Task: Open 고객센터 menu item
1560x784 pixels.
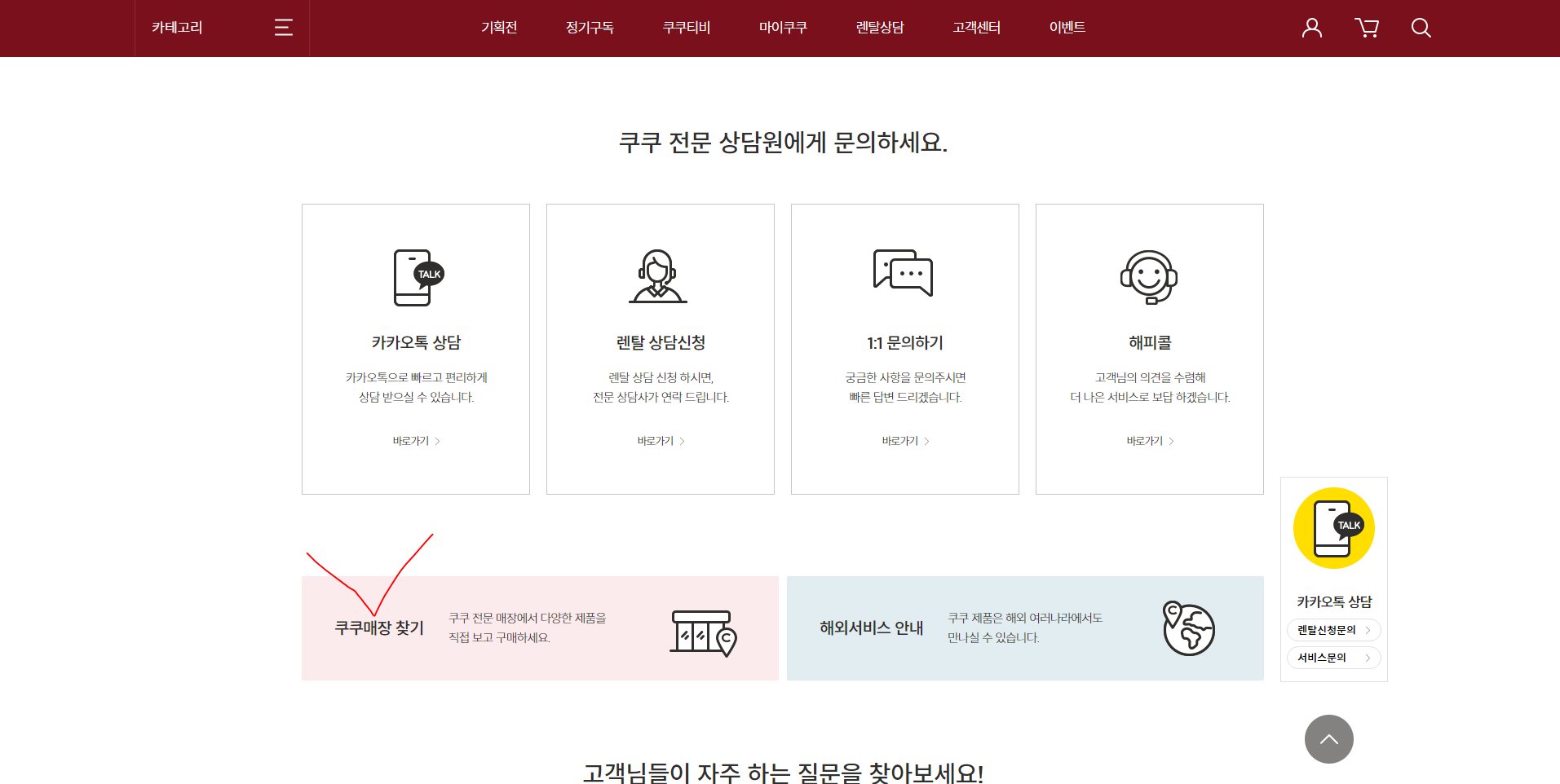Action: [x=976, y=28]
